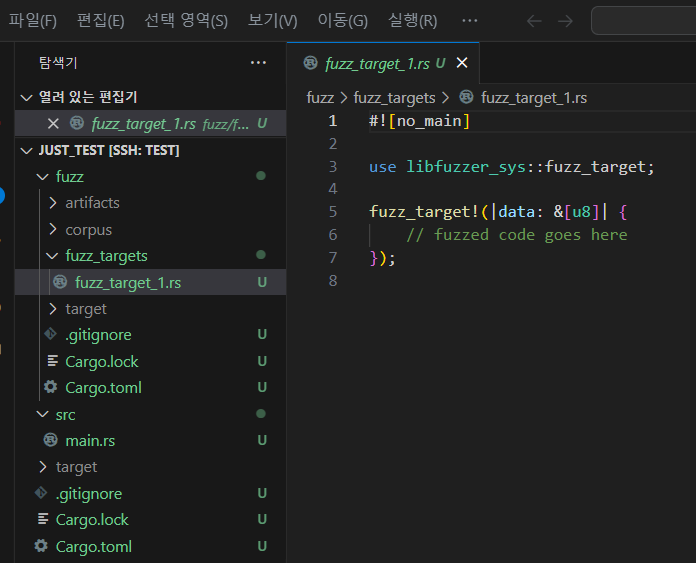The width and height of the screenshot is (696, 563).
Task: Show hidden menus via title bar ellipsis
Action: coord(469,21)
